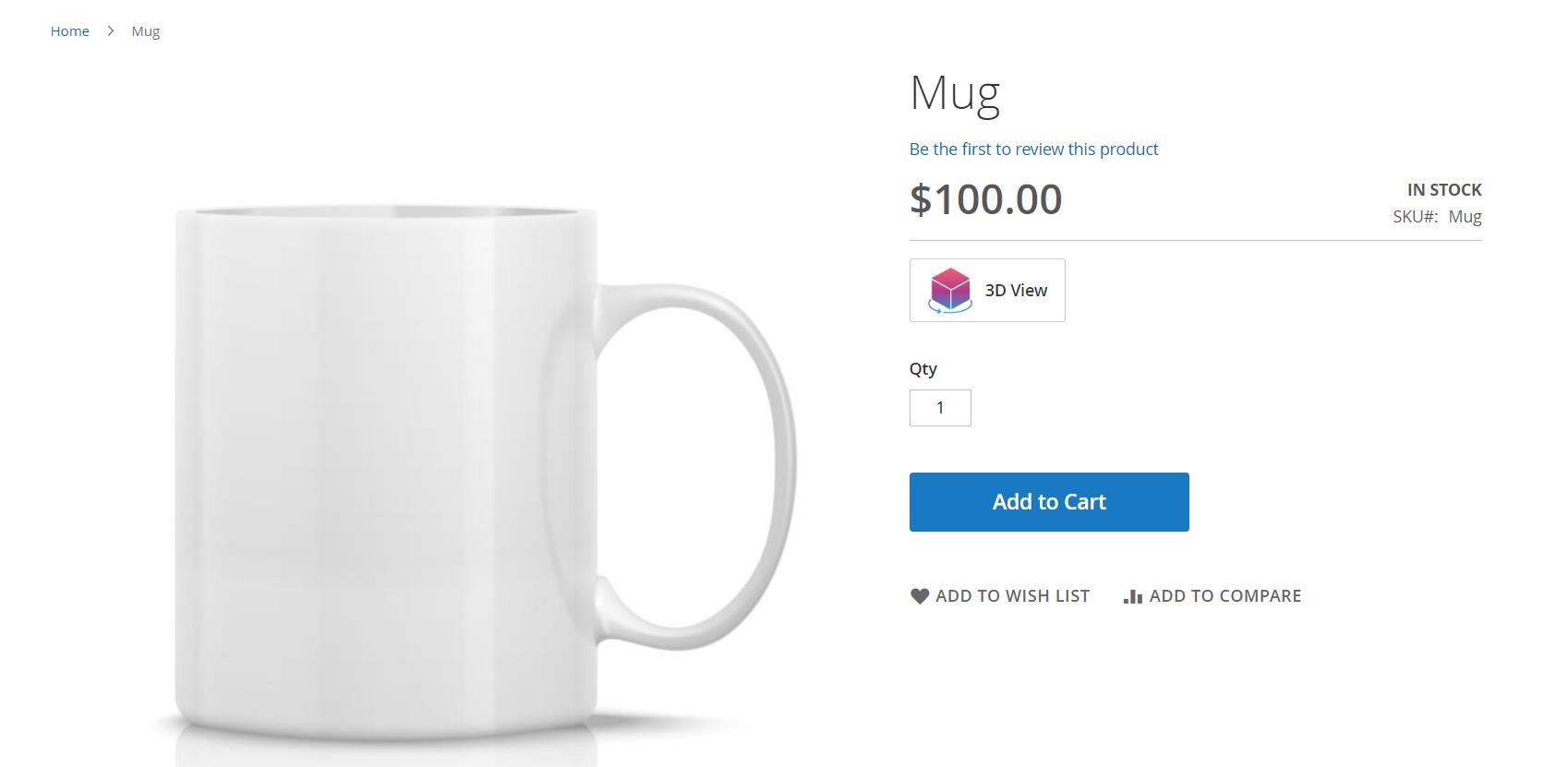Click the ADD TO COMPARE text
The width and height of the screenshot is (1568, 767).
click(x=1224, y=596)
